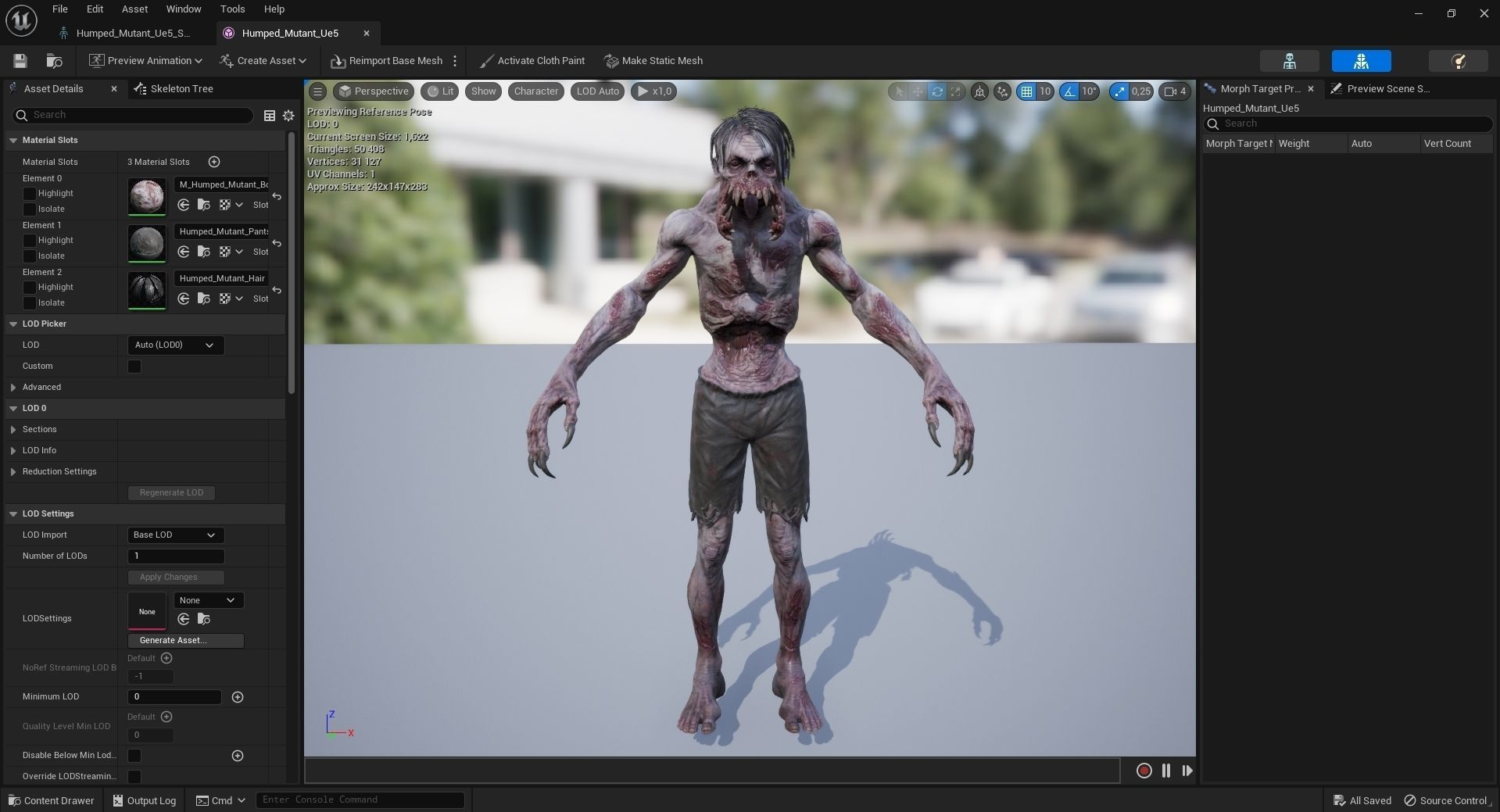Switch to Skeletal Mesh editor mode icon
This screenshot has height=812, width=1500.
[x=1361, y=61]
